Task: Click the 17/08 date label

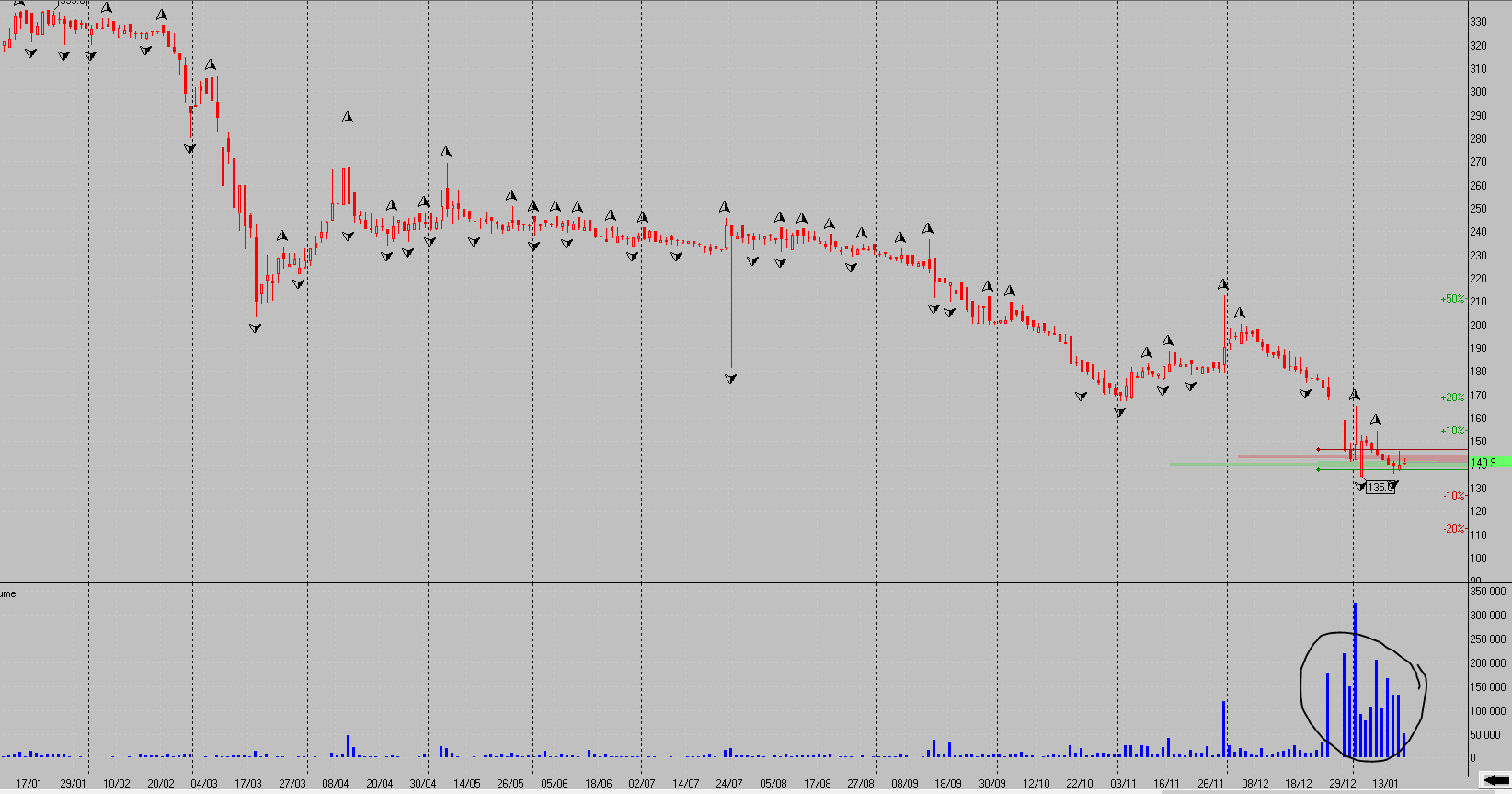Action: click(818, 784)
